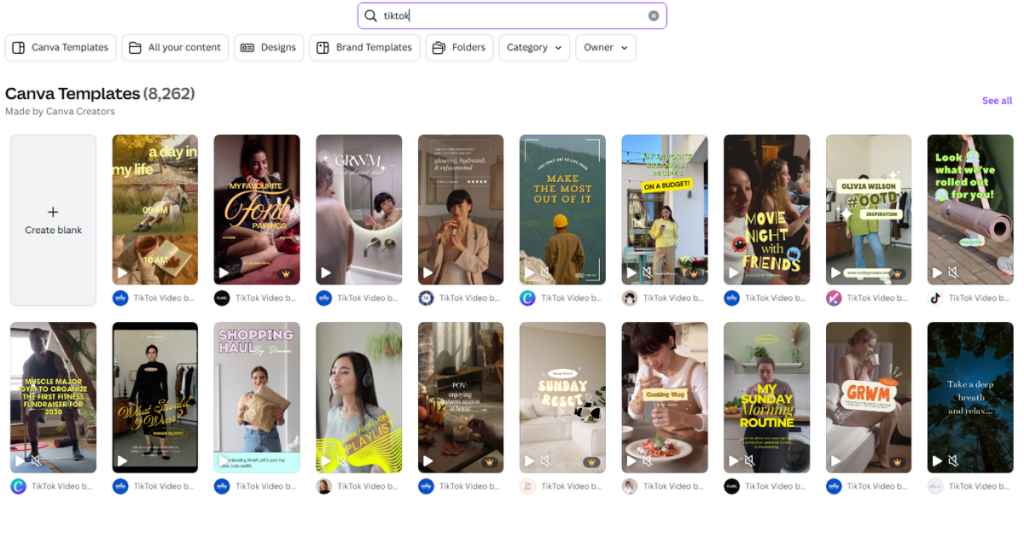
Task: Switch to the Brand Templates filter
Action: (364, 48)
